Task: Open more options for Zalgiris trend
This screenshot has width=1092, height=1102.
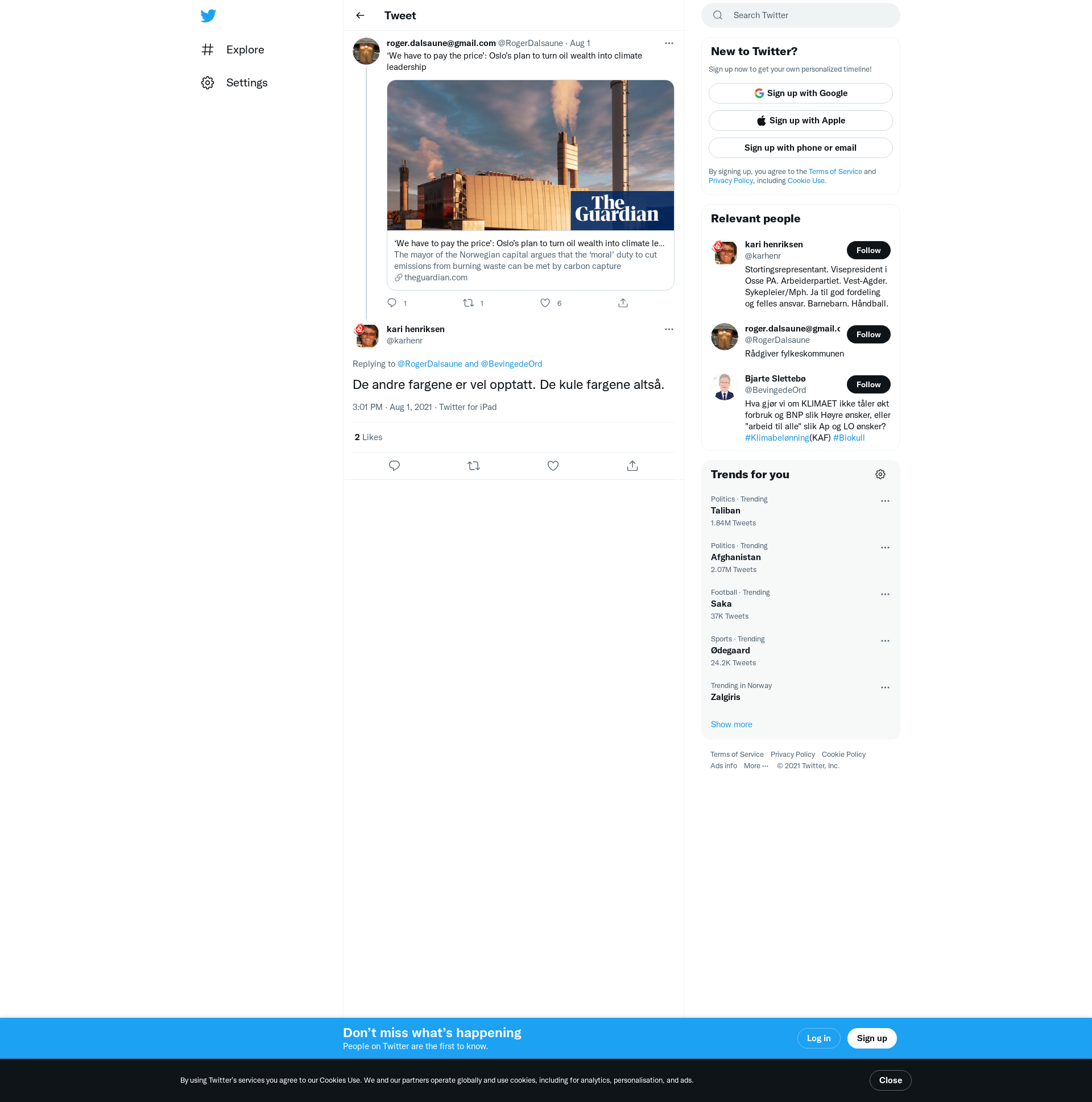Action: pyautogui.click(x=884, y=688)
